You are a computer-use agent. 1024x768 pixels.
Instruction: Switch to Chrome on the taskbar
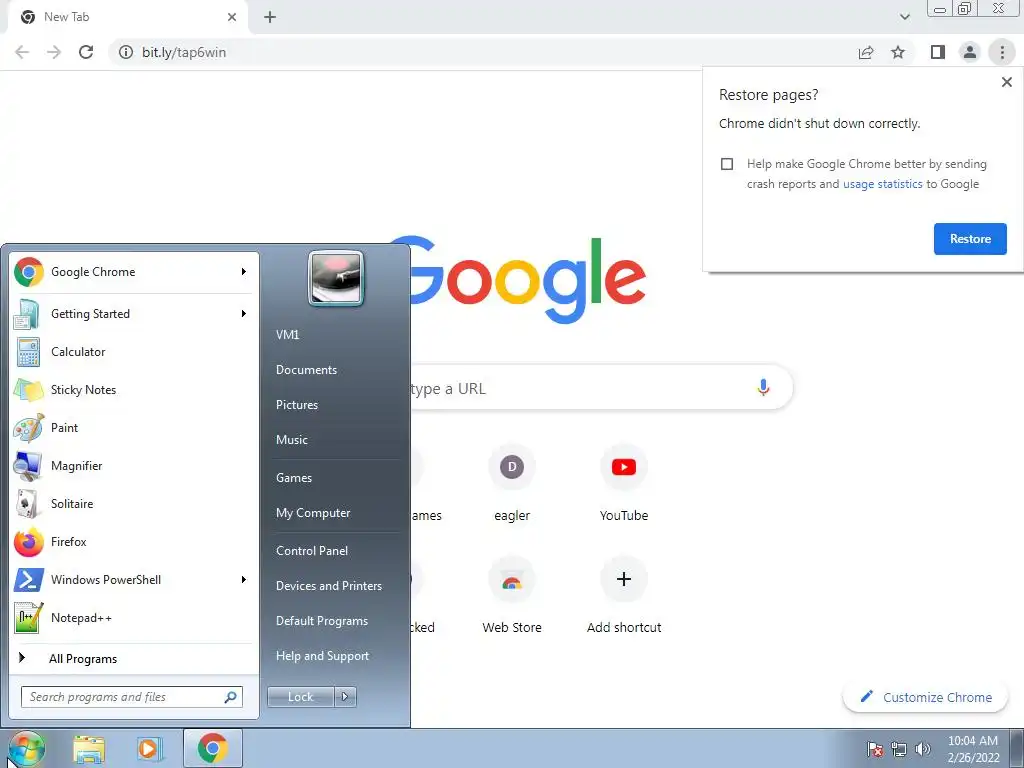(x=213, y=748)
